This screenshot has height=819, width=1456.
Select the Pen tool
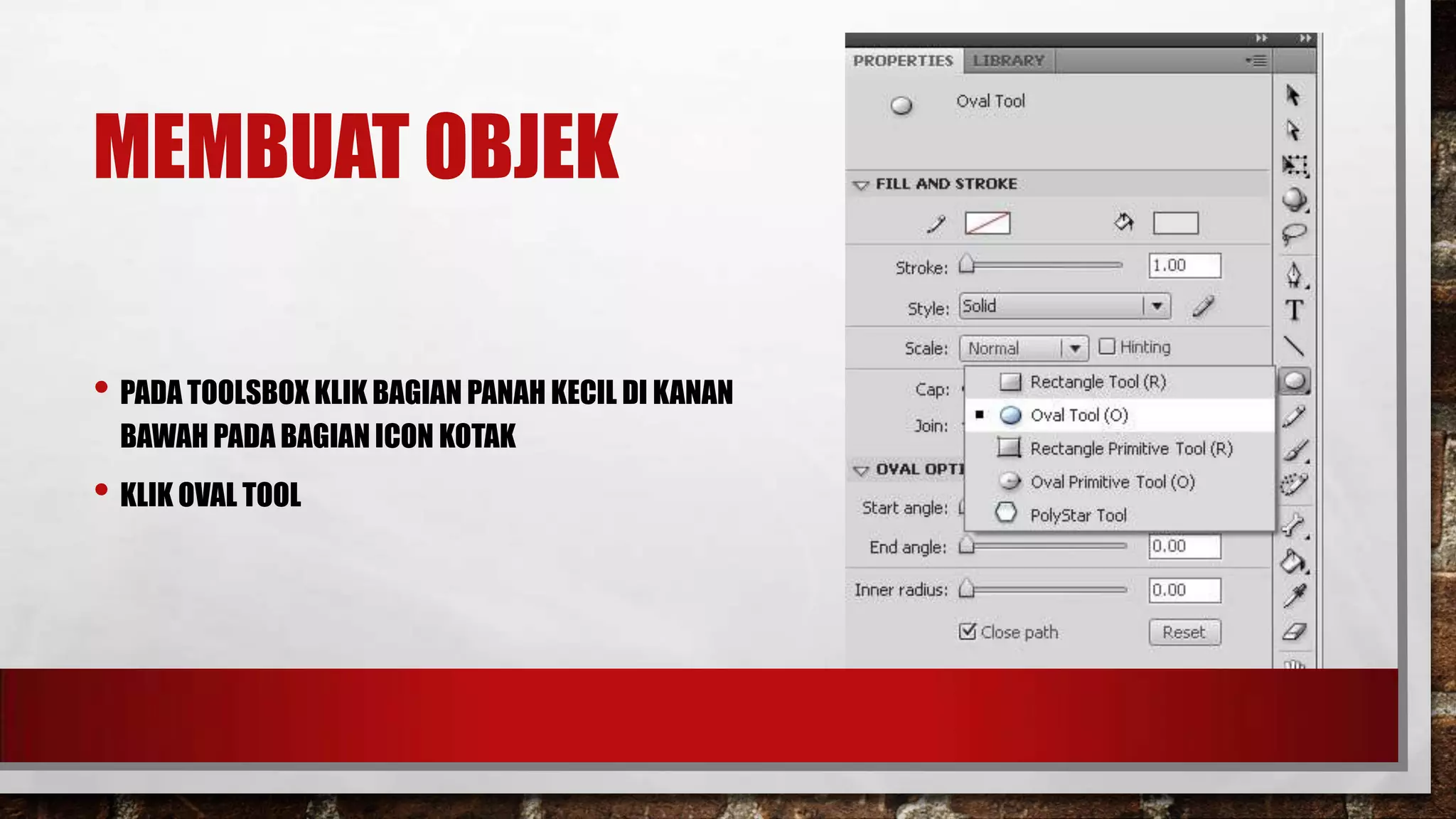pos(1295,275)
